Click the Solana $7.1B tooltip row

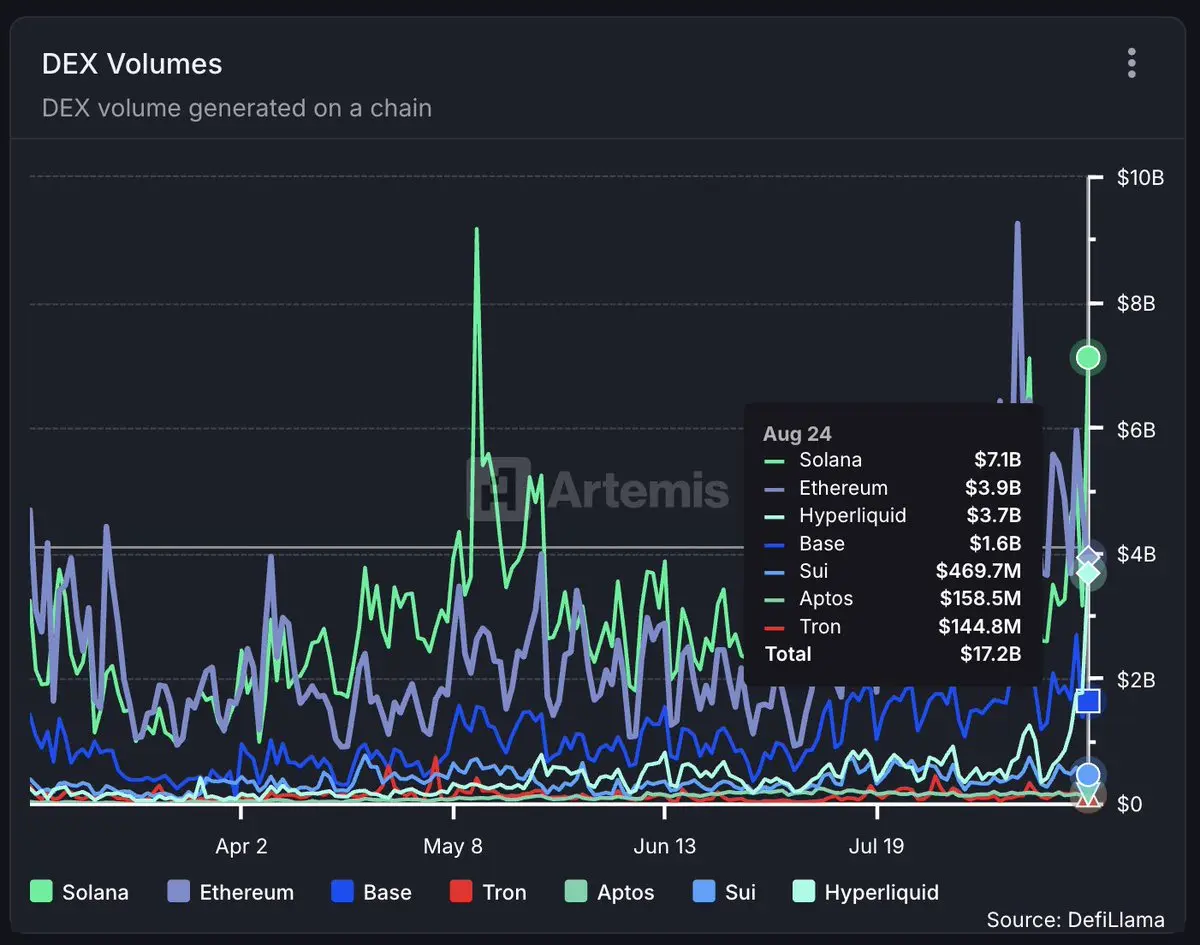[x=892, y=460]
